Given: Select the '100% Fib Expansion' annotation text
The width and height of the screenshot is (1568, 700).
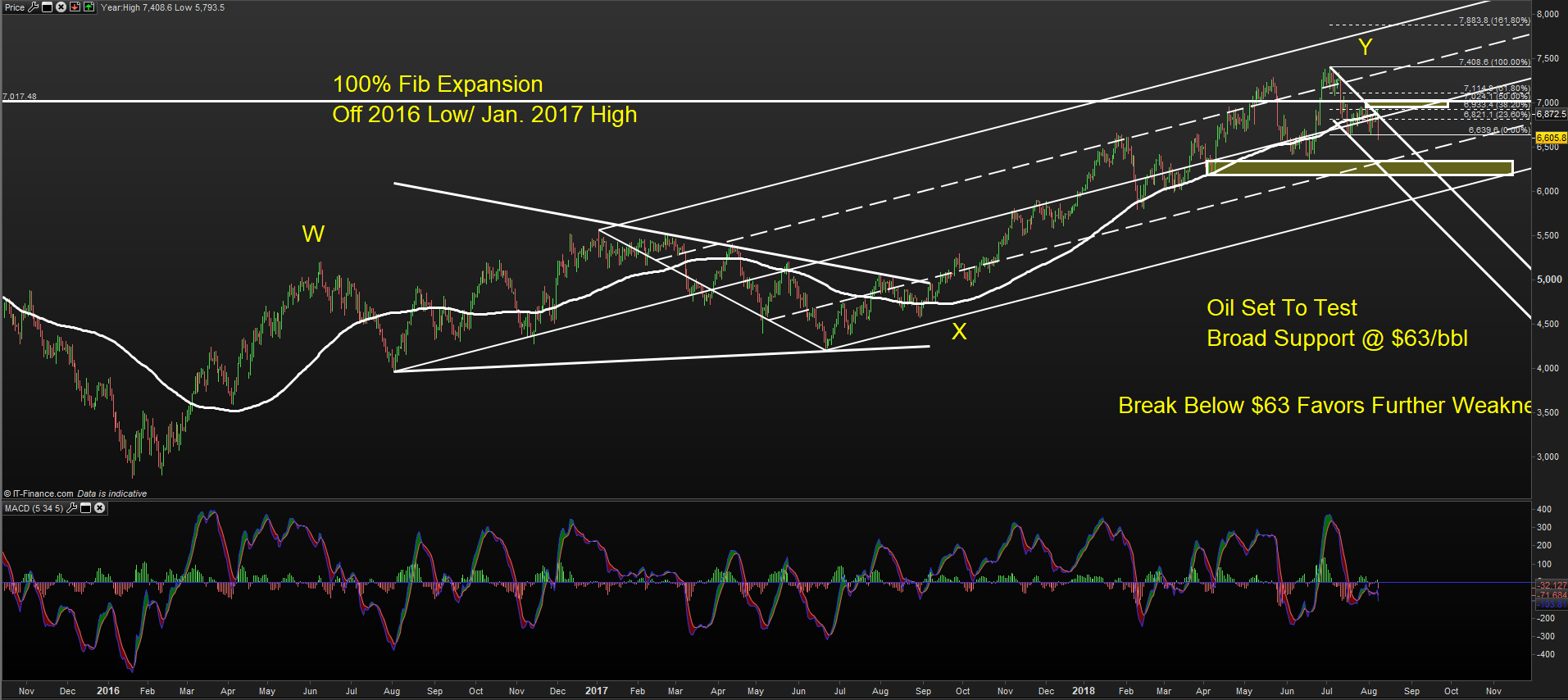Looking at the screenshot, I should tap(438, 84).
